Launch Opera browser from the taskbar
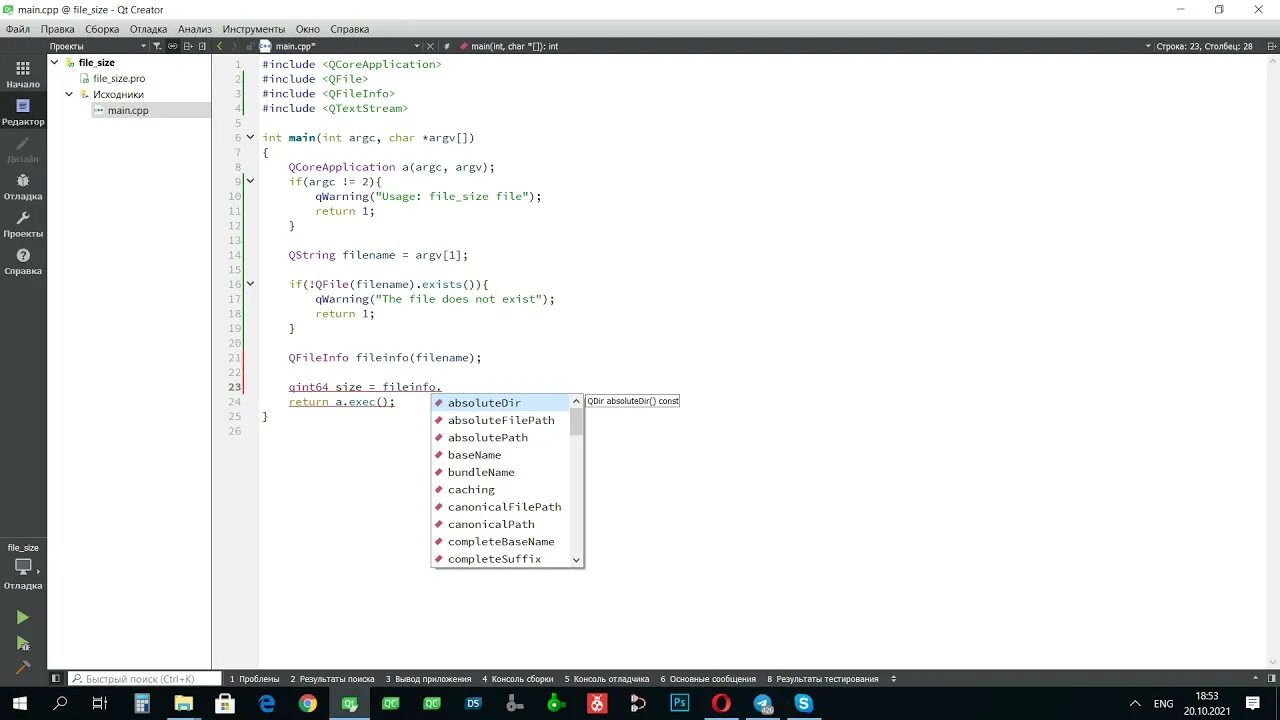The height and width of the screenshot is (720, 1280). coord(721,703)
